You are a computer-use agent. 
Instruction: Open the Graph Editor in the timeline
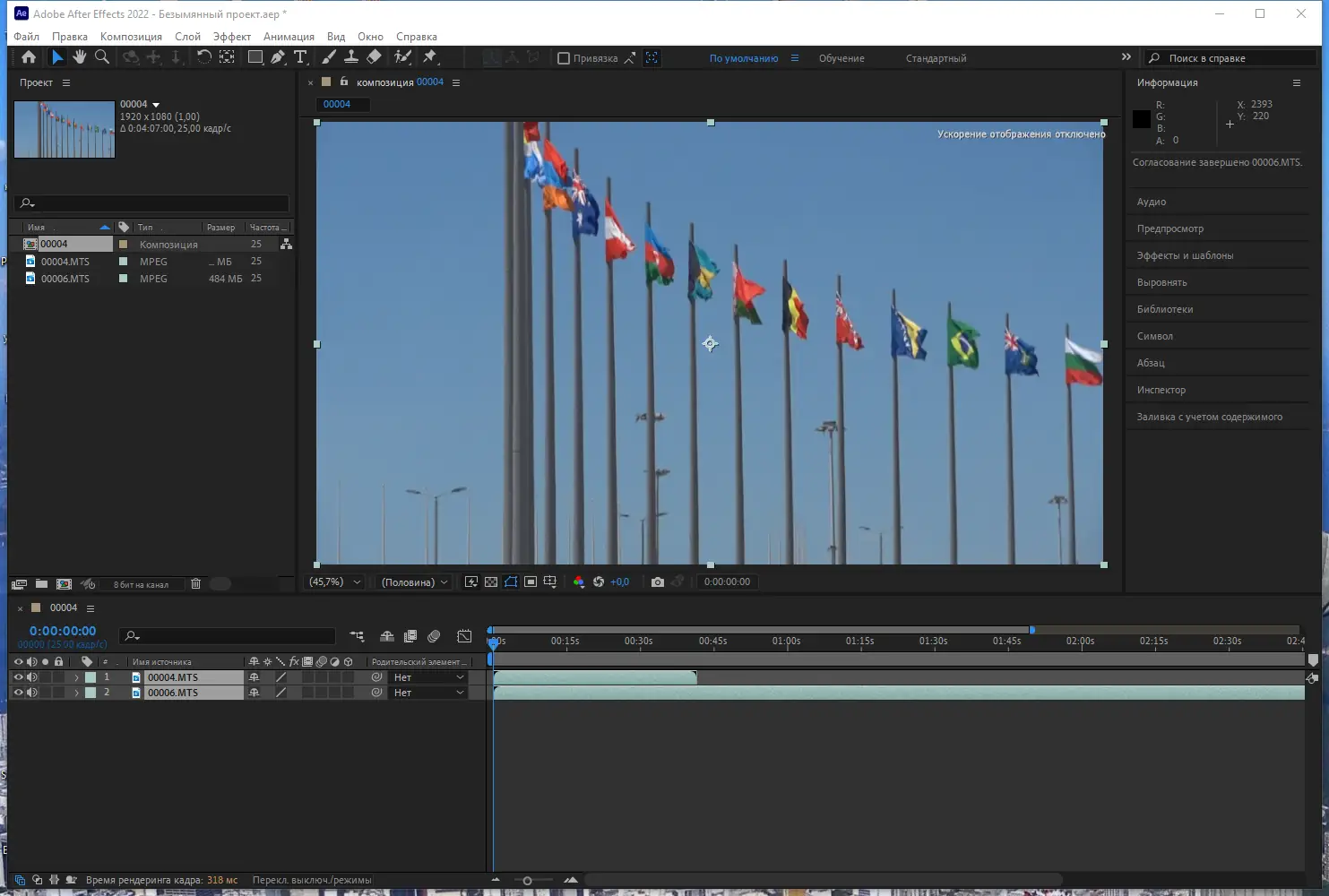tap(464, 636)
